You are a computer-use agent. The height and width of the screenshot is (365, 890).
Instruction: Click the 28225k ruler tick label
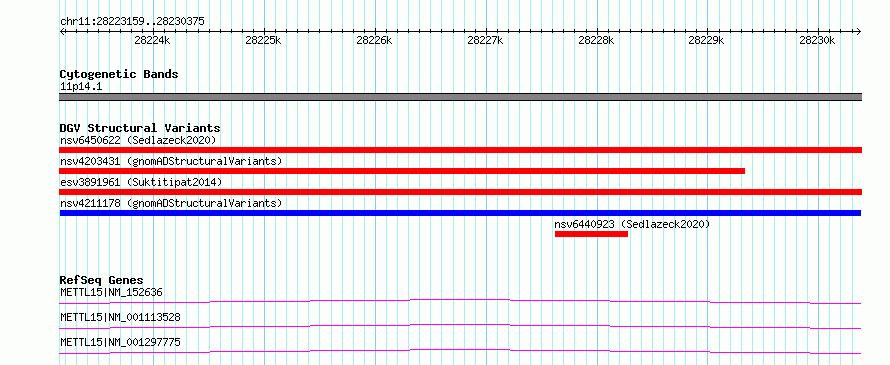[263, 41]
